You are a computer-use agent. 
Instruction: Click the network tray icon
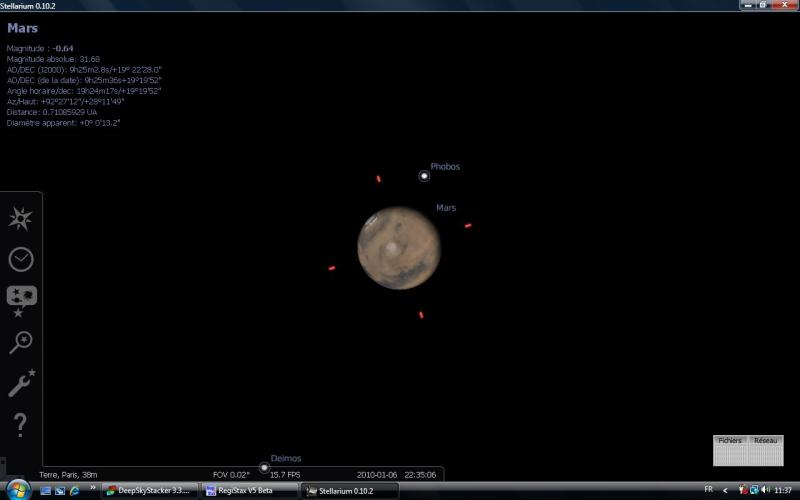(754, 490)
